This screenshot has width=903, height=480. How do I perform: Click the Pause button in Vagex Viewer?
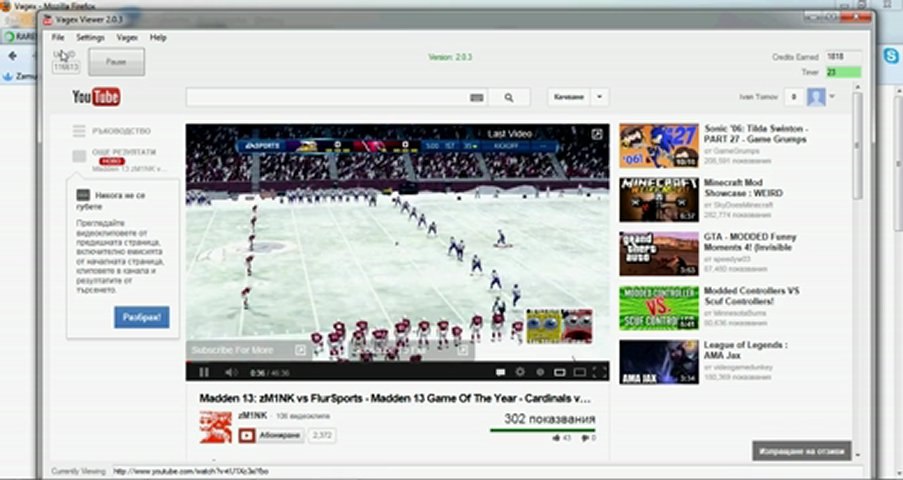coord(116,62)
